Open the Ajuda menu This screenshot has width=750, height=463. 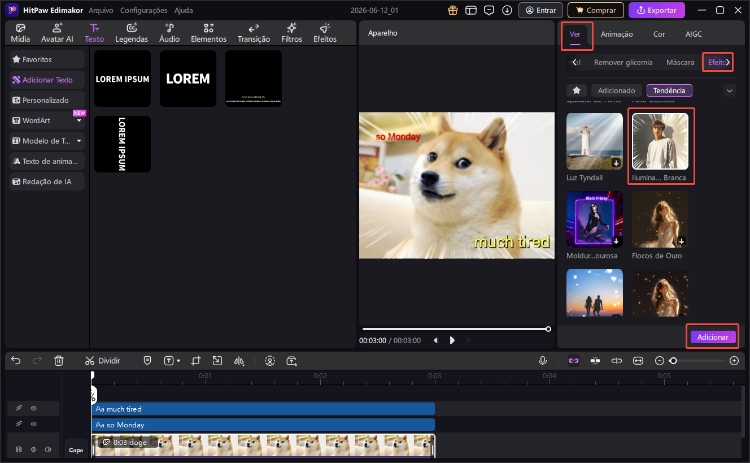tap(184, 10)
